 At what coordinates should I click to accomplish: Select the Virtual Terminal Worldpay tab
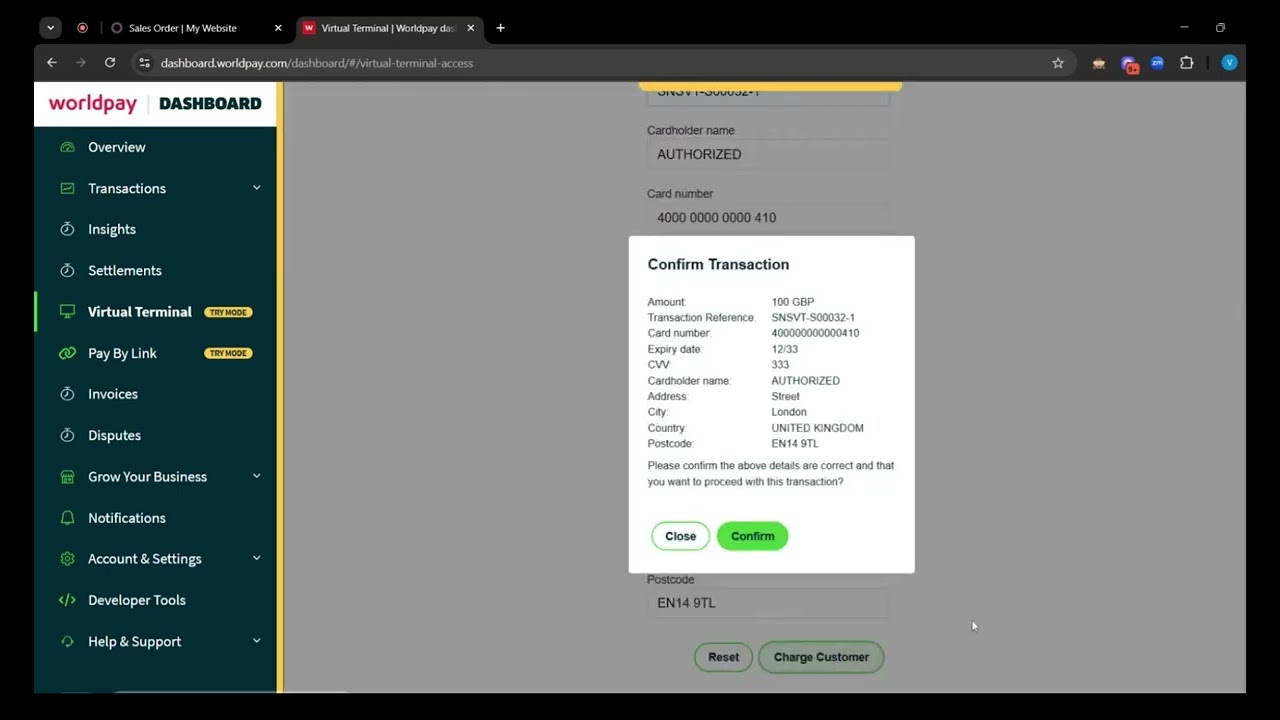(390, 28)
